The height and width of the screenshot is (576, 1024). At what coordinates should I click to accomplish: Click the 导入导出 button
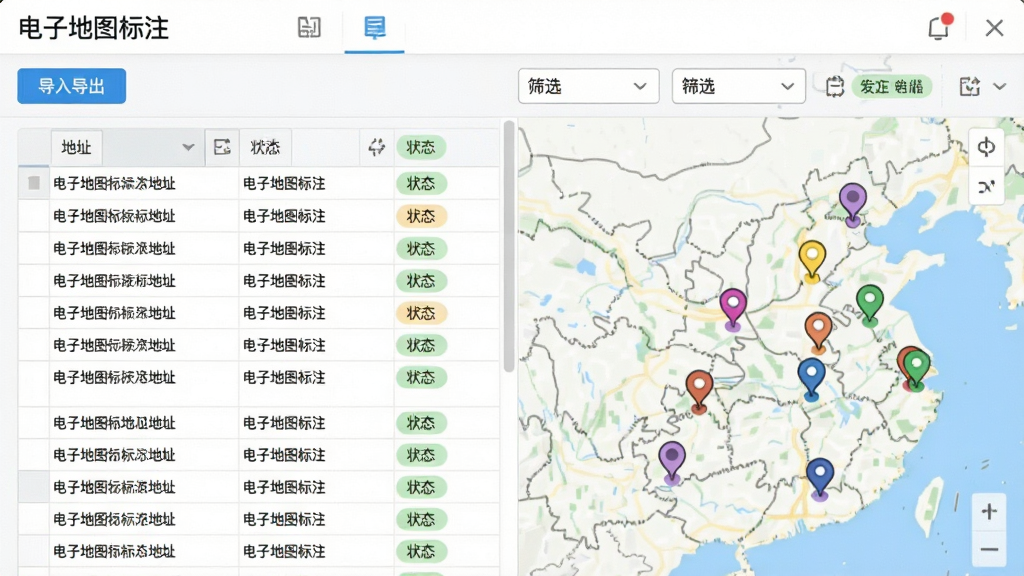point(72,86)
